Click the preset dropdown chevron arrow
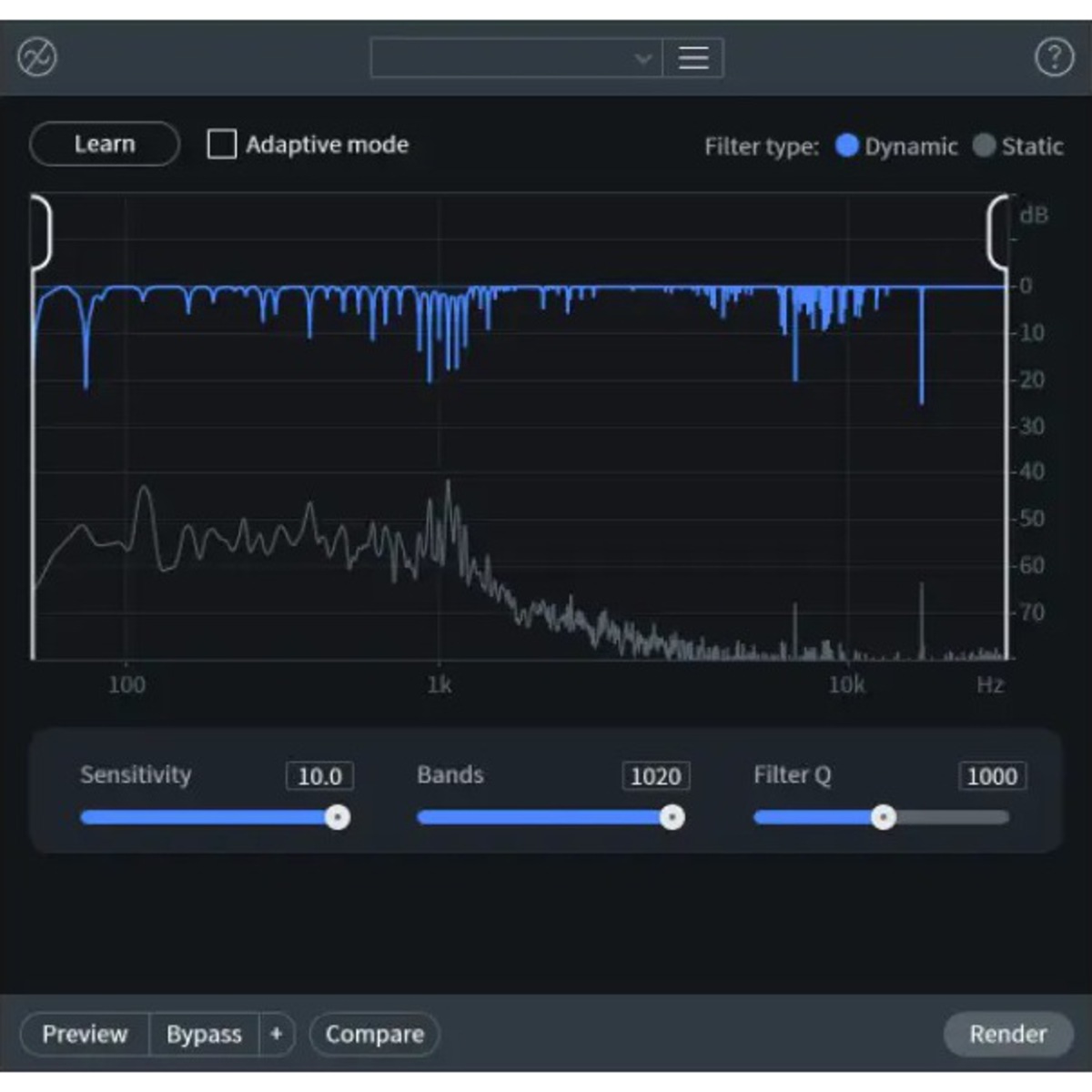The width and height of the screenshot is (1092, 1092). point(643,59)
